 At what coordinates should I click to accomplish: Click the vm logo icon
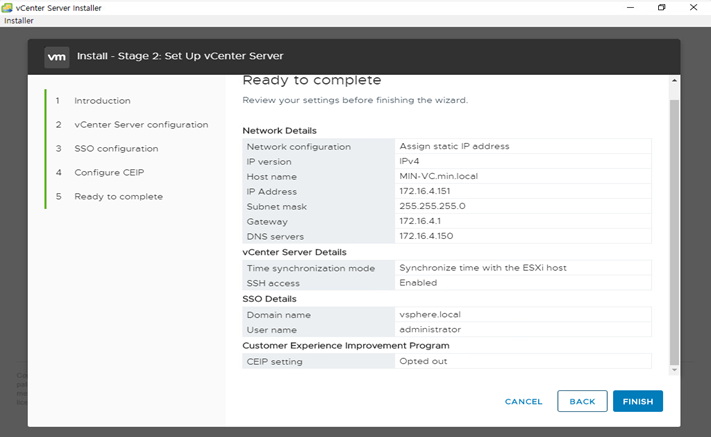[57, 57]
